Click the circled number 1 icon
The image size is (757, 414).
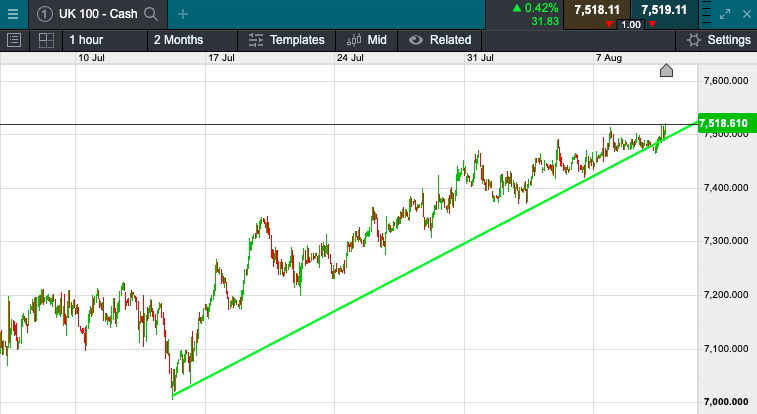click(44, 14)
